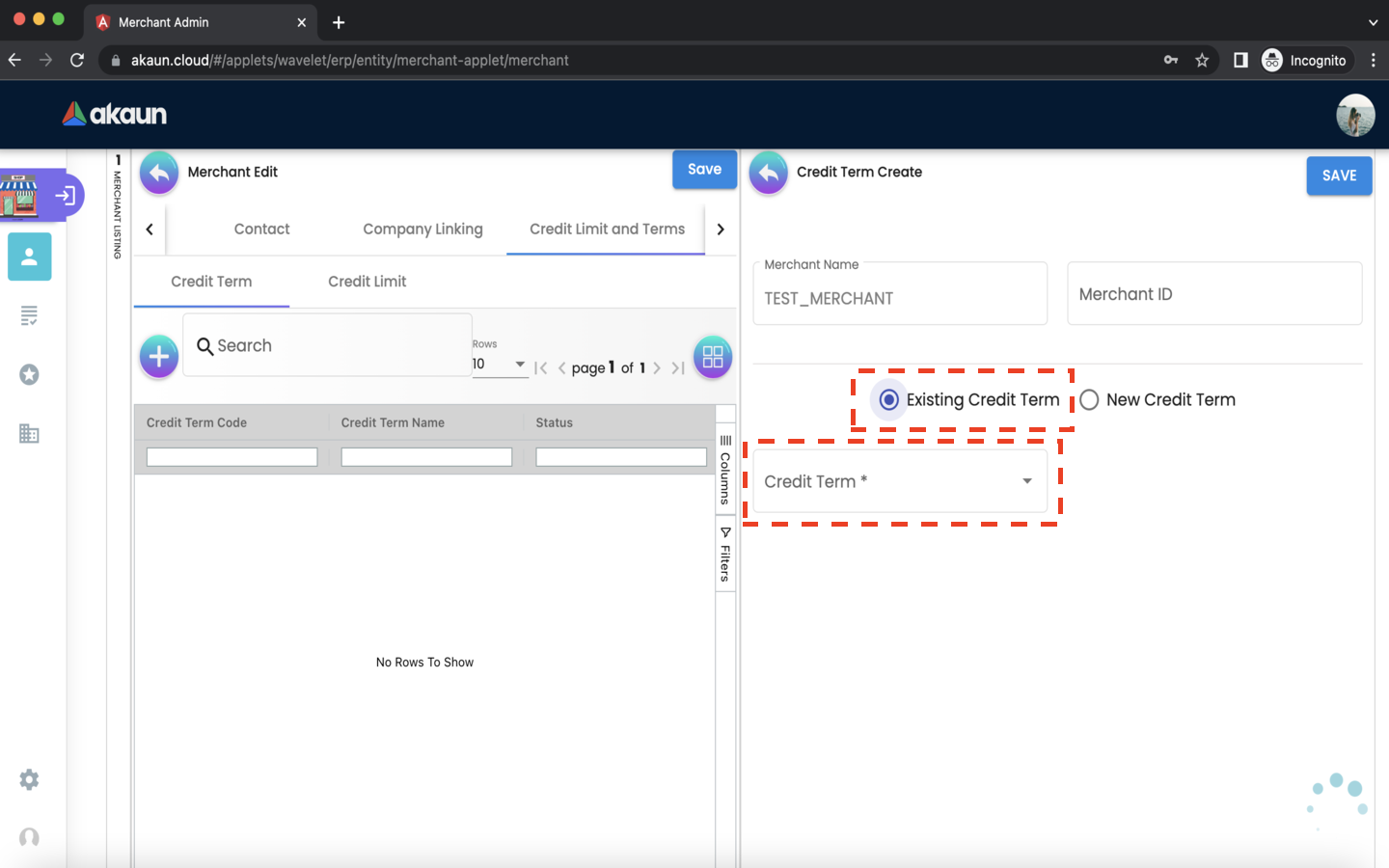Open the checklist icon in left sidebar
Viewport: 1389px width, 868px height.
click(x=30, y=315)
